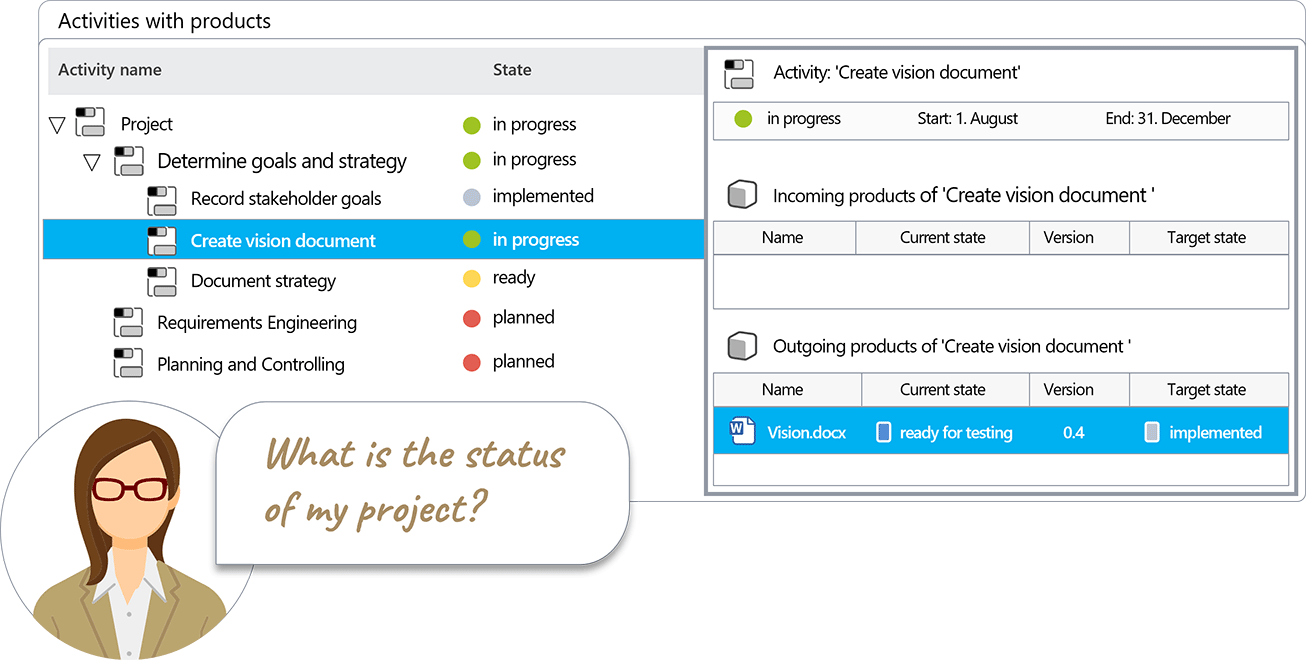Screen dimensions: 1306x660
Task: Collapse the Project tree node
Action: tap(57, 125)
